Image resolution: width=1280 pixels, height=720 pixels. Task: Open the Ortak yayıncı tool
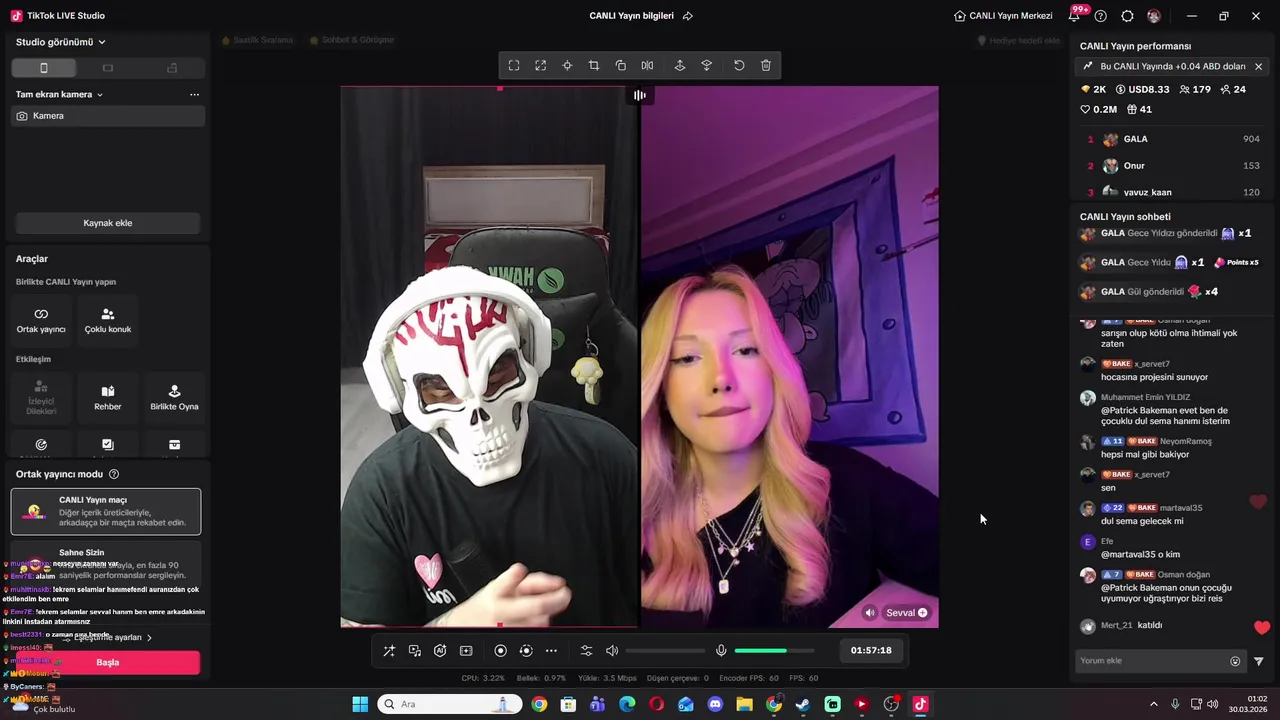(x=41, y=320)
